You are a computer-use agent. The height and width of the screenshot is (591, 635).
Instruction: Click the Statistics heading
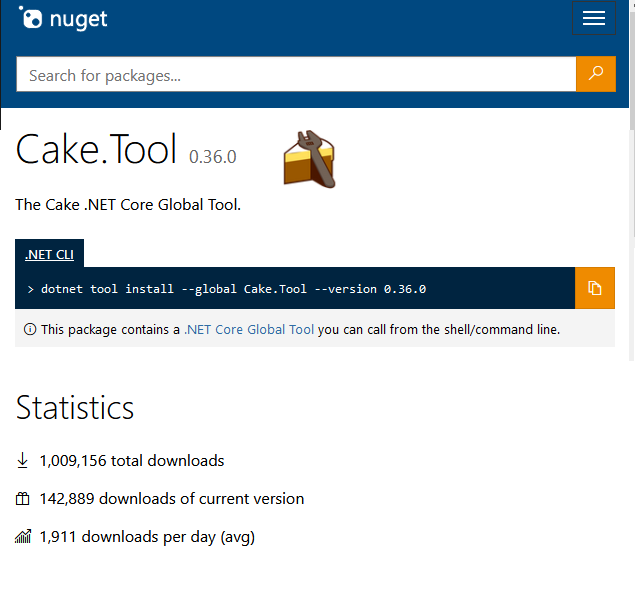tap(75, 408)
